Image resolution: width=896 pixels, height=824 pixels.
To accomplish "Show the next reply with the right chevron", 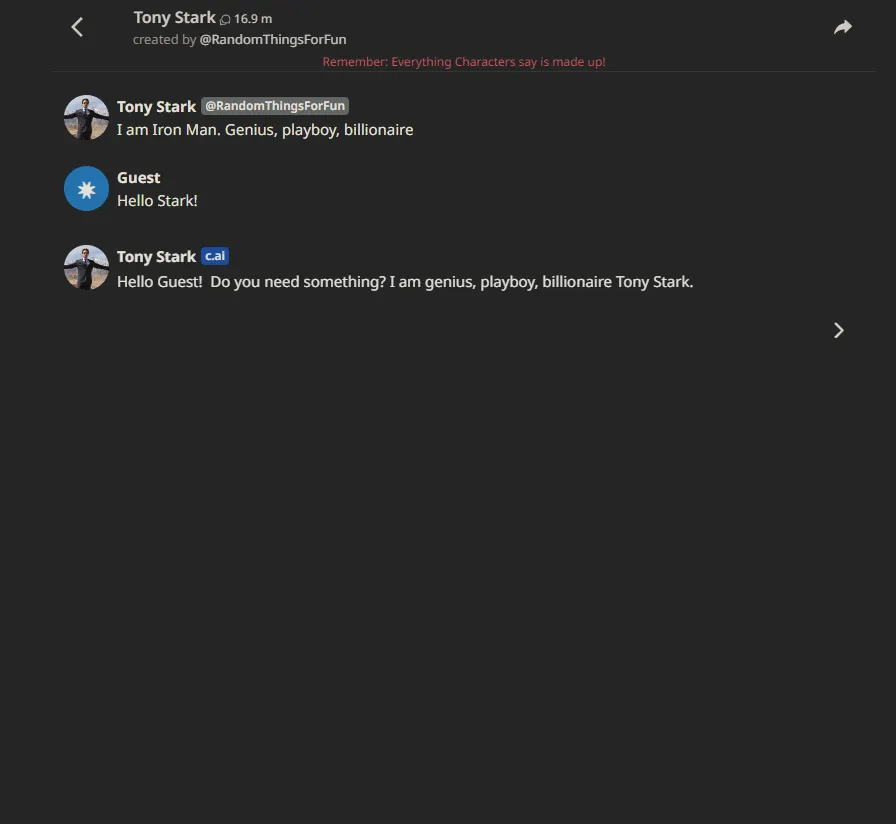I will click(x=838, y=330).
